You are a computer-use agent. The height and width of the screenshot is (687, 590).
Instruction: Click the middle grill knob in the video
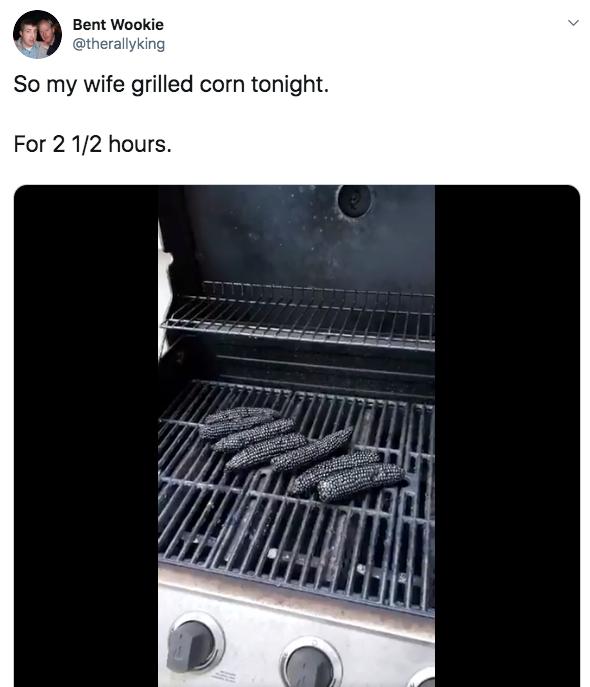[311, 665]
